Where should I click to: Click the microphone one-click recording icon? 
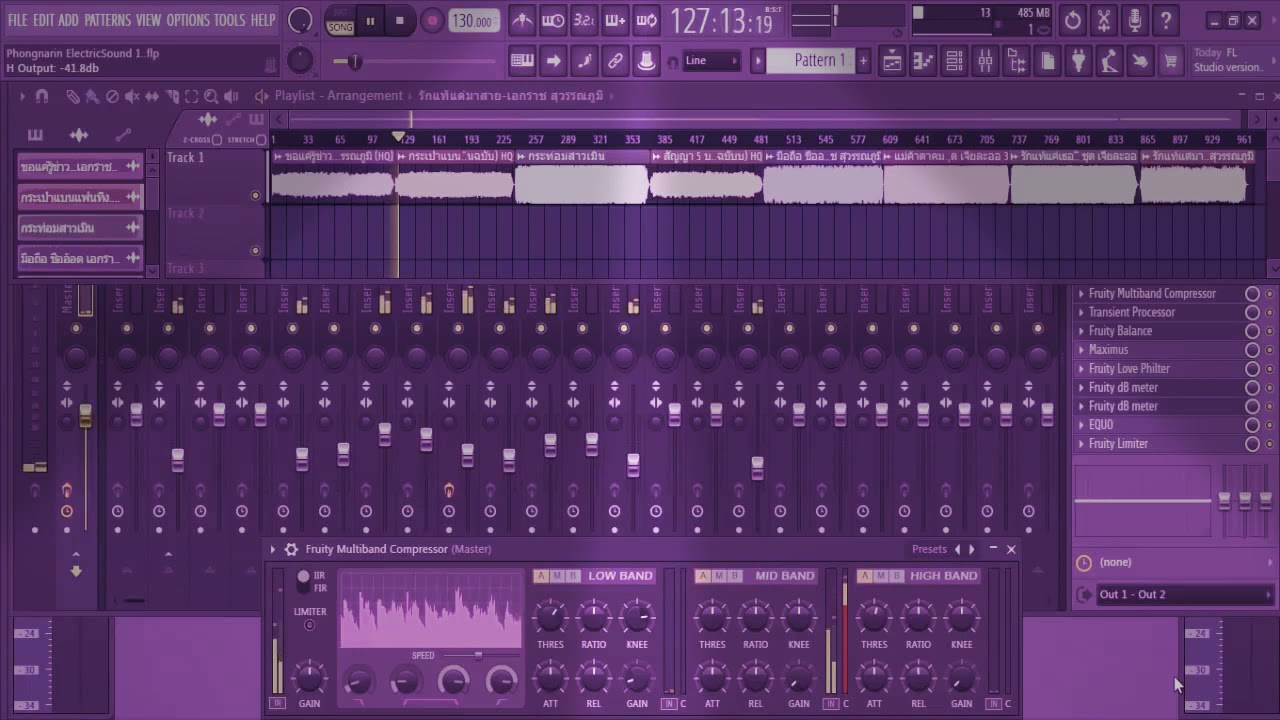[1135, 20]
